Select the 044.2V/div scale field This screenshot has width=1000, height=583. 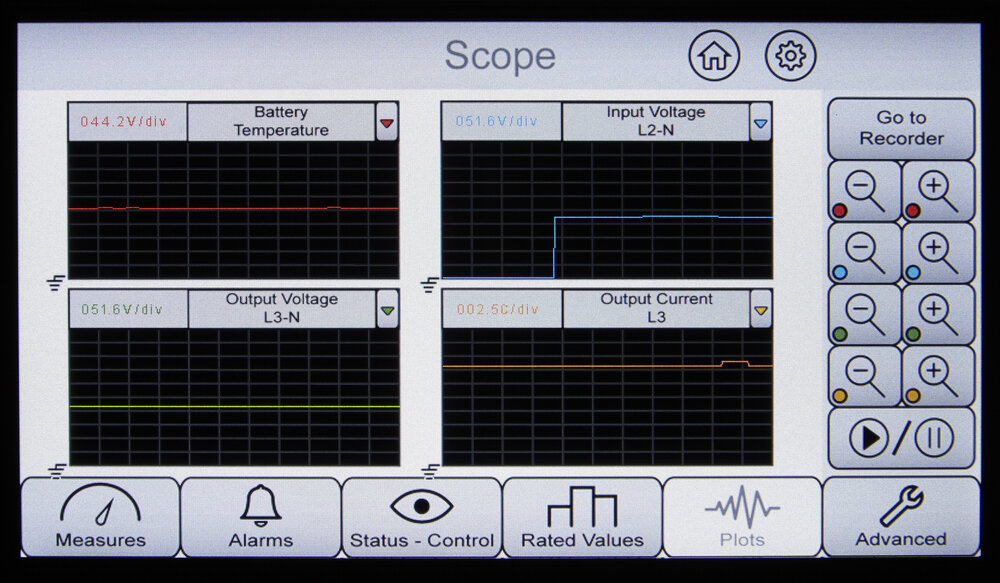[x=126, y=122]
